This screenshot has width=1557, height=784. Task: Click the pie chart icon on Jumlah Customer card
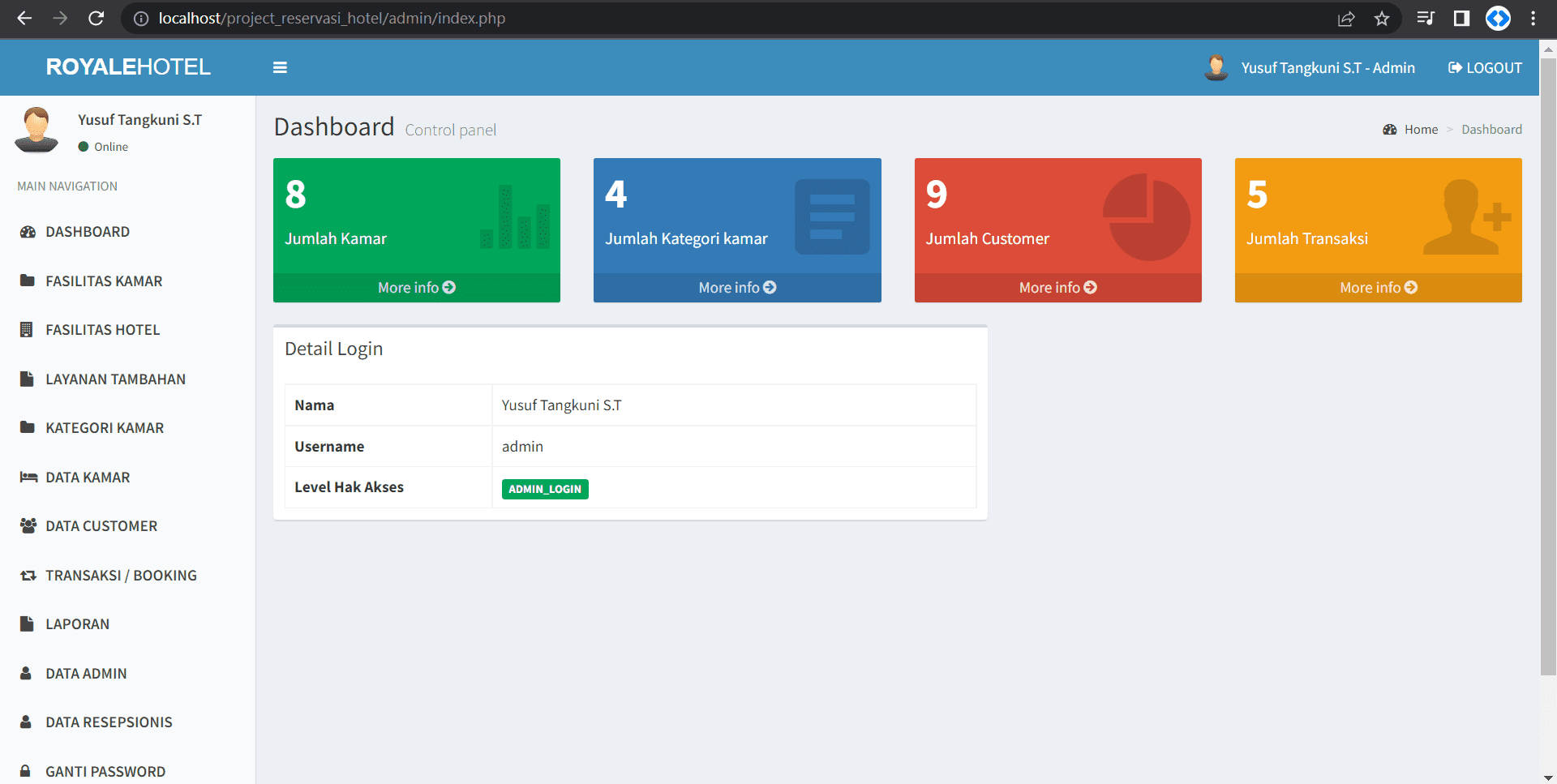point(1147,217)
